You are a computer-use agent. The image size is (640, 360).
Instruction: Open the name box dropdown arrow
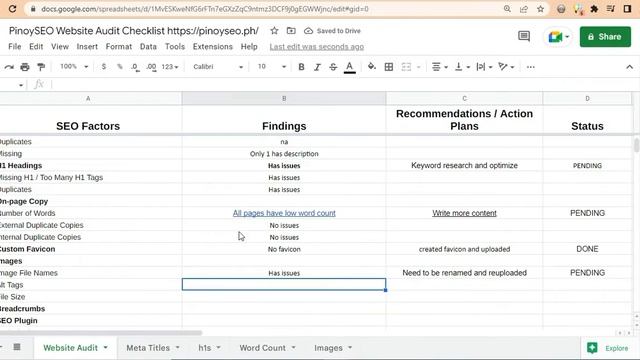(20, 85)
